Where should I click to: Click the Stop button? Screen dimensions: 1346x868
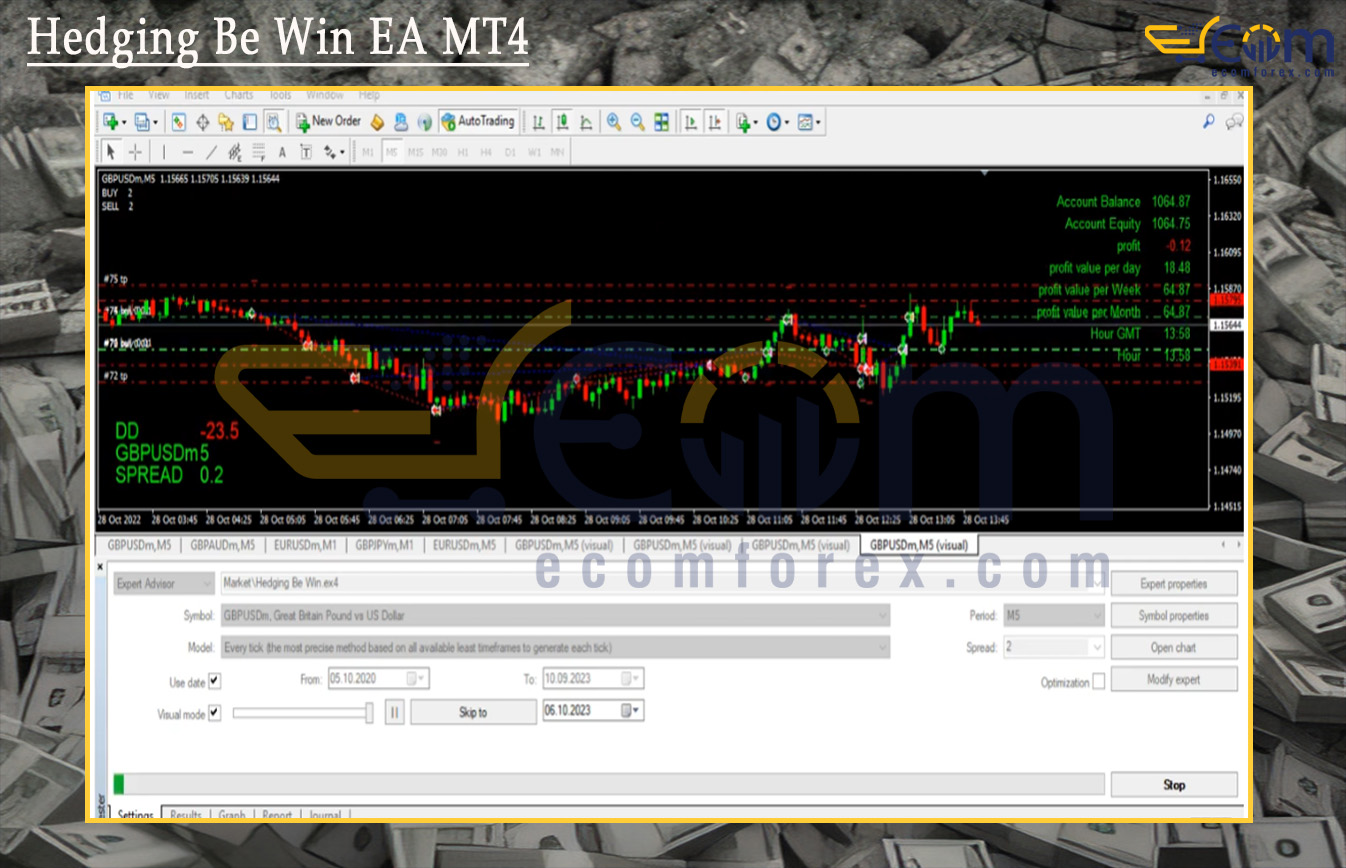1173,785
